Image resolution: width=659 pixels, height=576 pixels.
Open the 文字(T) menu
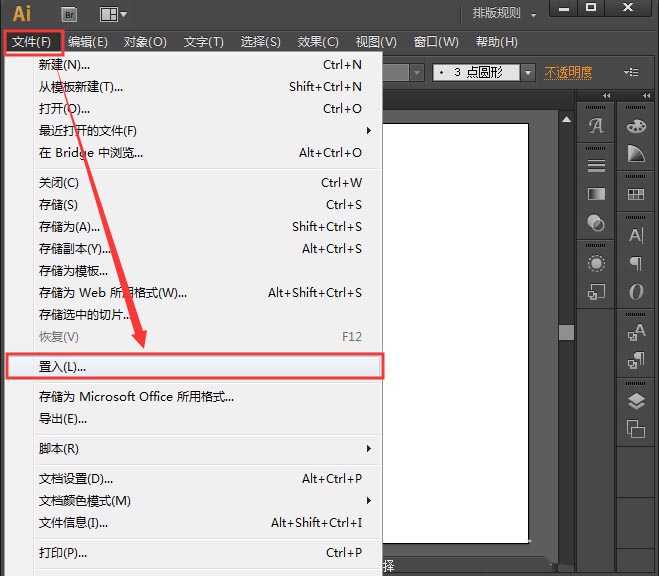(203, 42)
